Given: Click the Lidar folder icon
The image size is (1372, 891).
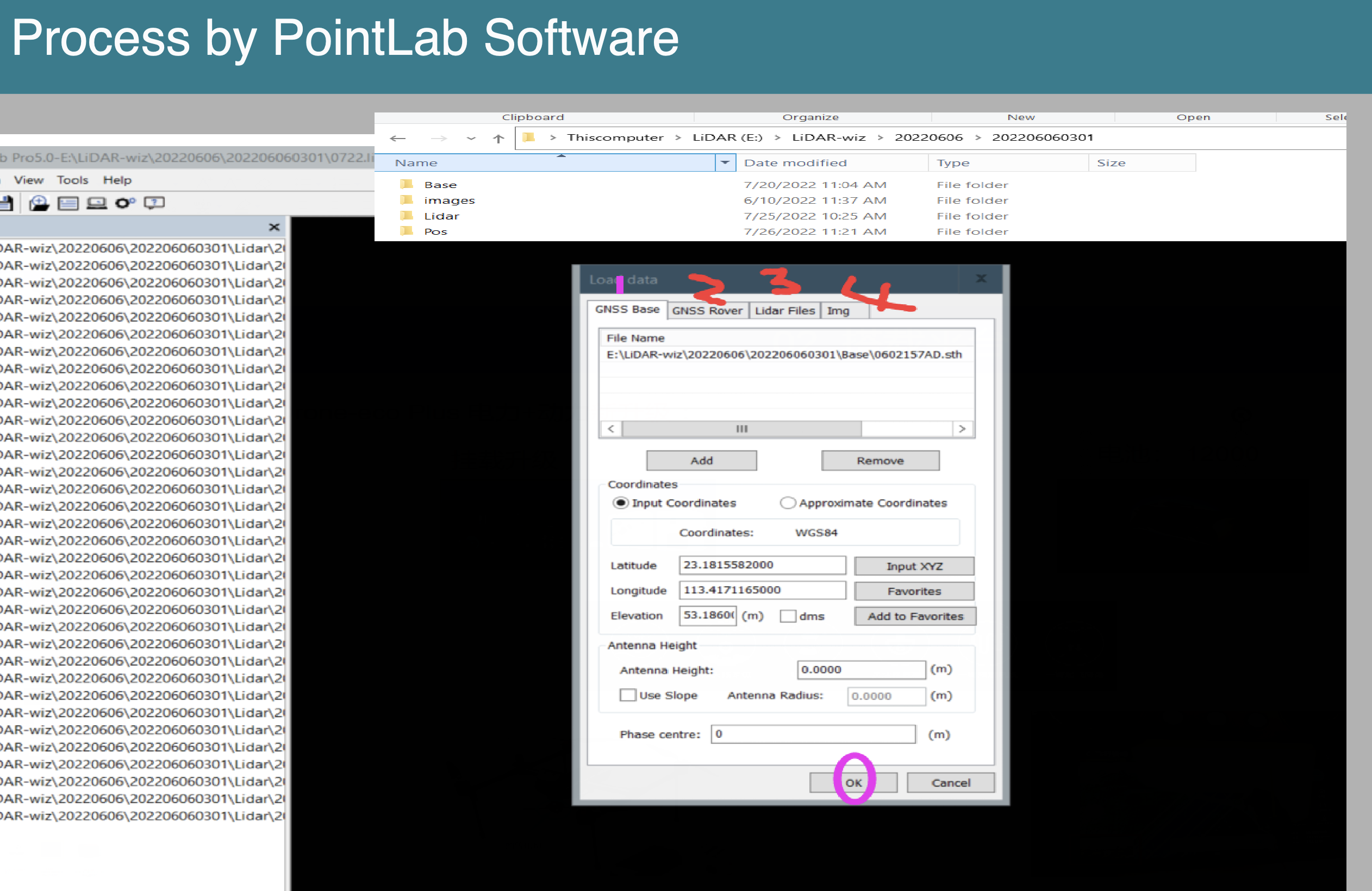Looking at the screenshot, I should (x=407, y=215).
